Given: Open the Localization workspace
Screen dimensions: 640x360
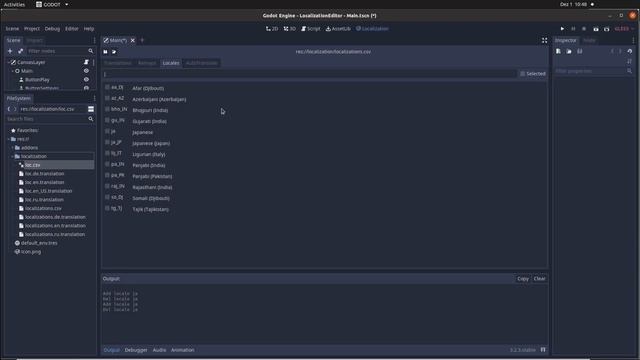Looking at the screenshot, I should 372,29.
